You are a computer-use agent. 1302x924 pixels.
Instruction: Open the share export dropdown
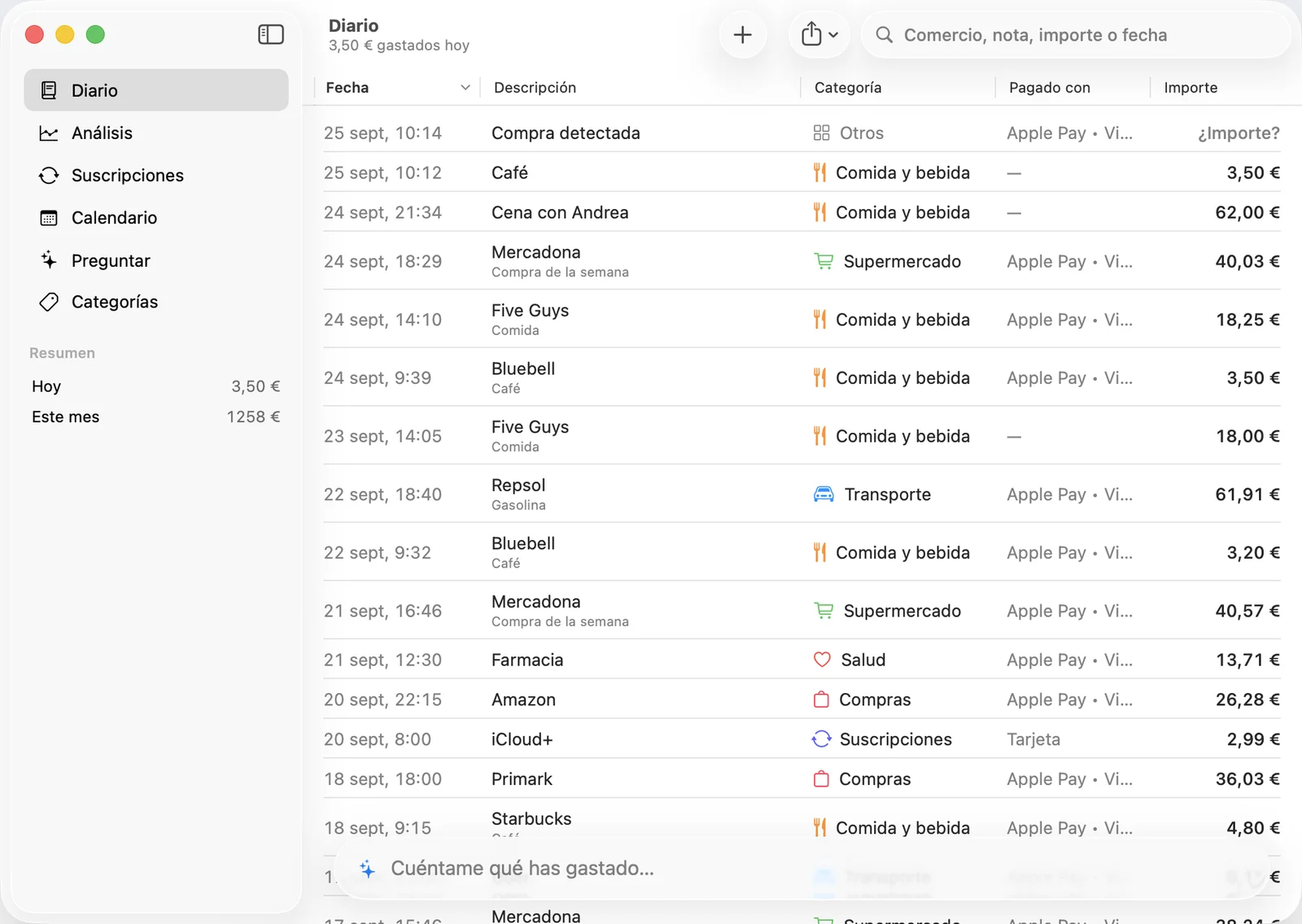pyautogui.click(x=819, y=35)
